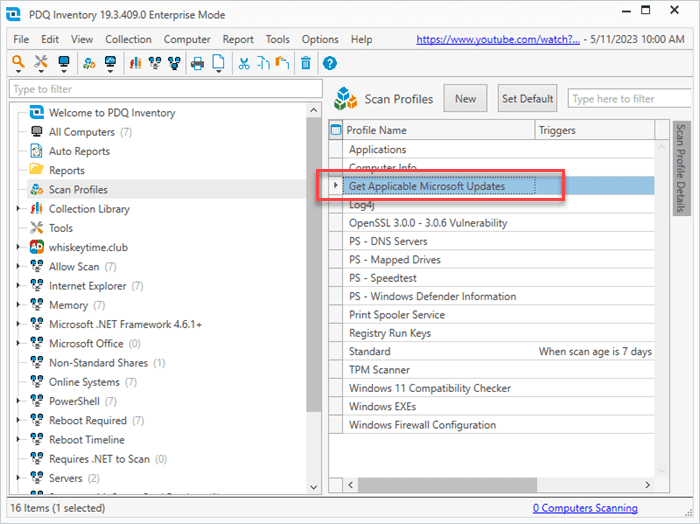Open the Collection menu
Image resolution: width=700 pixels, height=524 pixels.
[128, 39]
